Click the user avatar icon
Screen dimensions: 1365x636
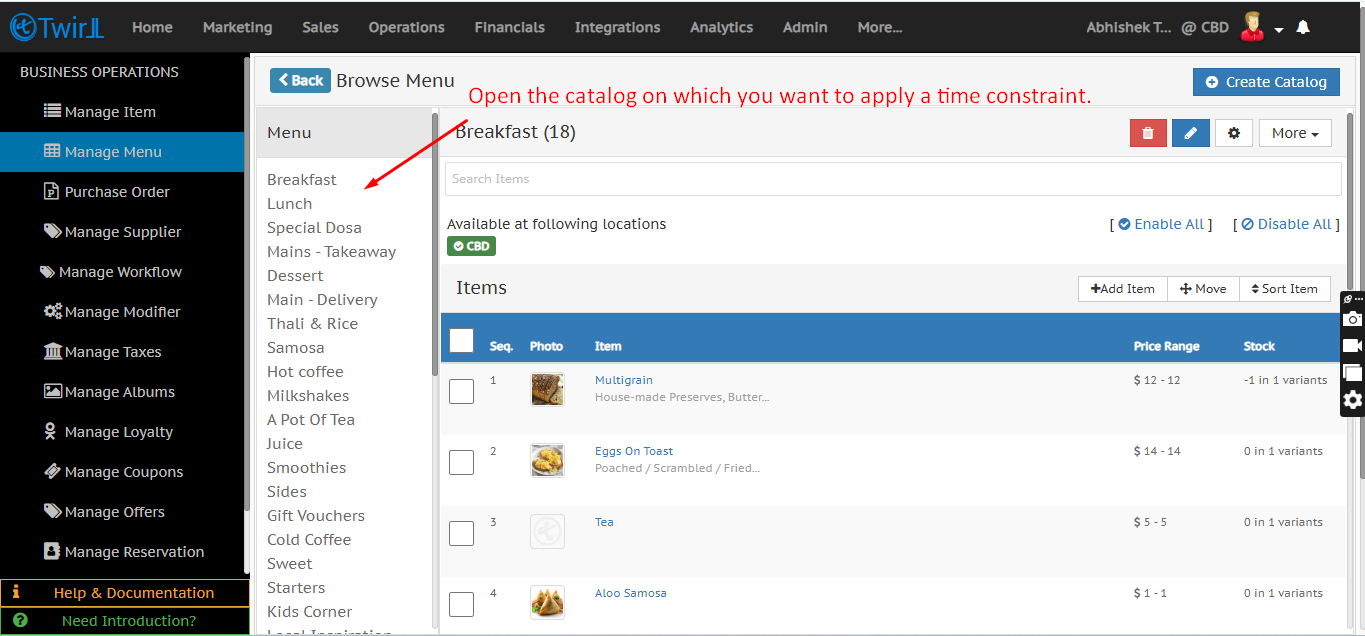[1251, 27]
